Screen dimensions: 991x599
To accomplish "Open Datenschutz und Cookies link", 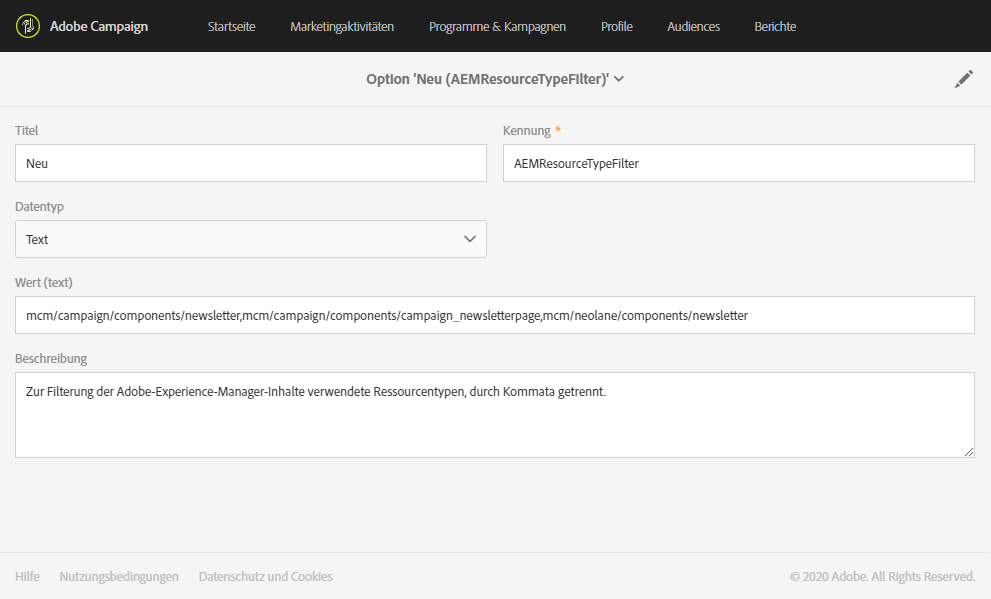I will pyautogui.click(x=265, y=576).
